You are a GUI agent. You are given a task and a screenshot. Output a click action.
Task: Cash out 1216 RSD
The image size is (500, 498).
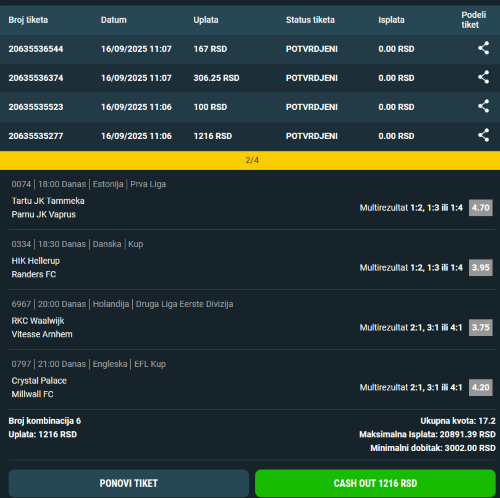pyautogui.click(x=375, y=483)
